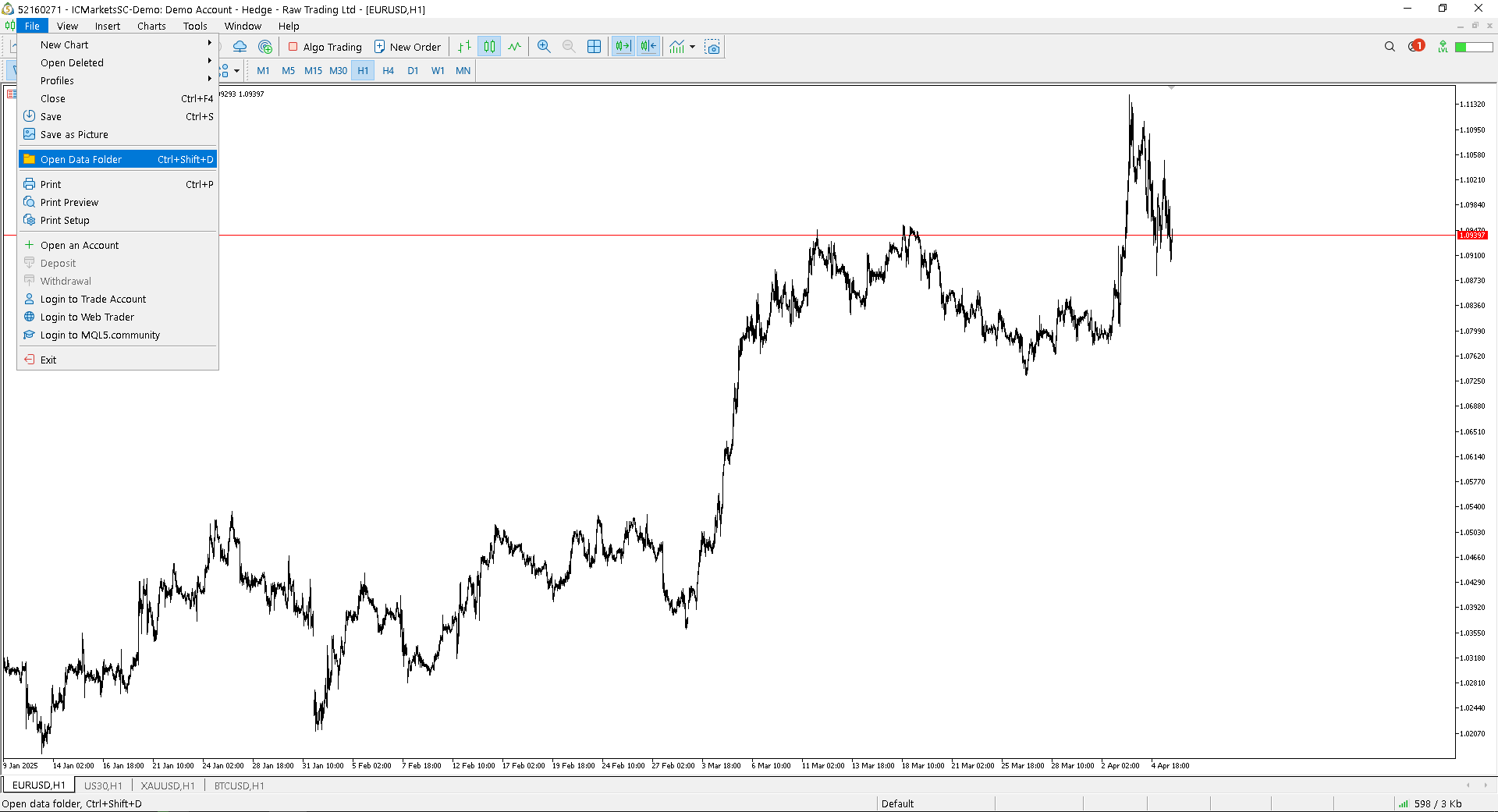The image size is (1498, 812).
Task: Switch chart to line chart view
Action: (x=514, y=47)
